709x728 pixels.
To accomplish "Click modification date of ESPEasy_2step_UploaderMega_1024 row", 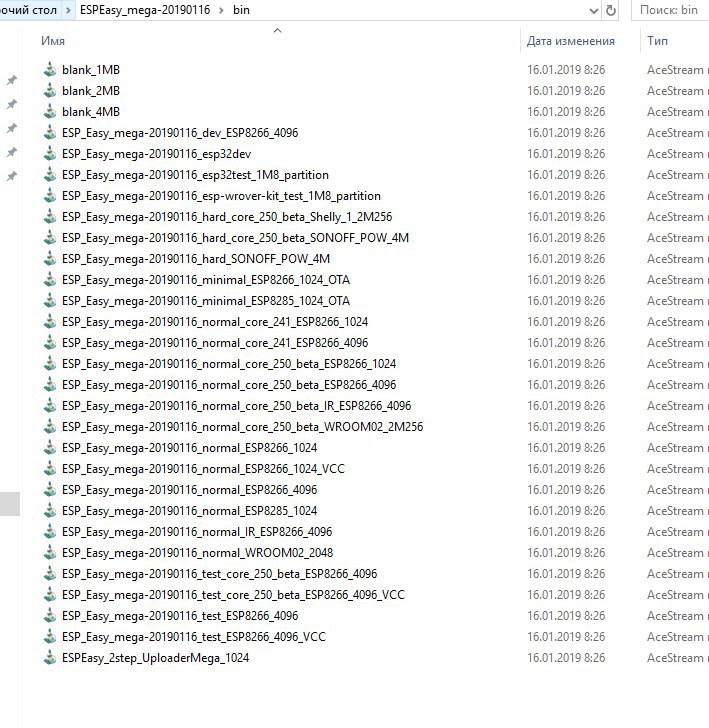I will (x=566, y=658).
